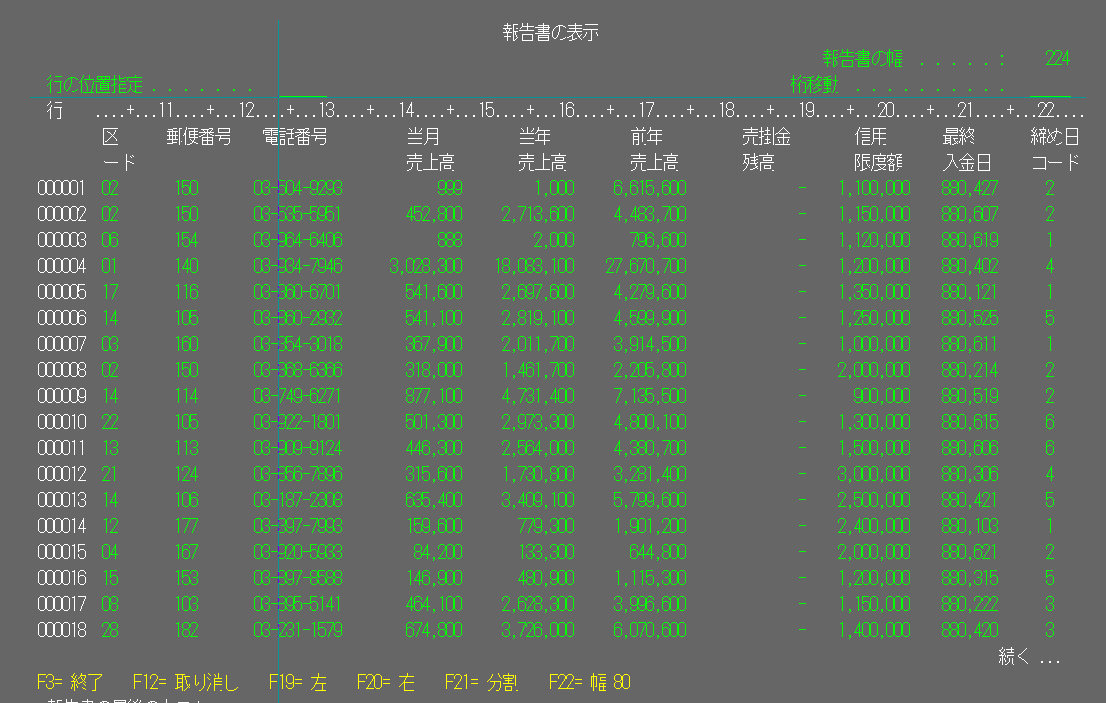Click row number 000001
This screenshot has height=703, width=1106.
tap(61, 188)
